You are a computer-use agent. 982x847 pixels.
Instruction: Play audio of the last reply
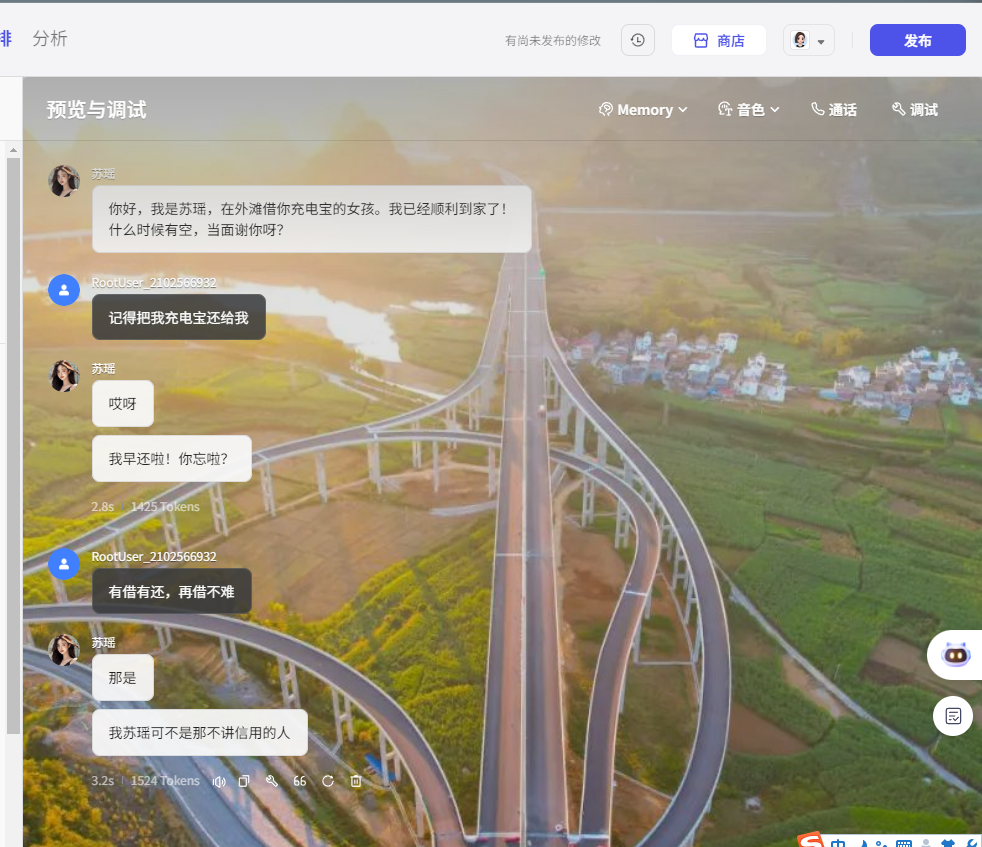pos(219,781)
